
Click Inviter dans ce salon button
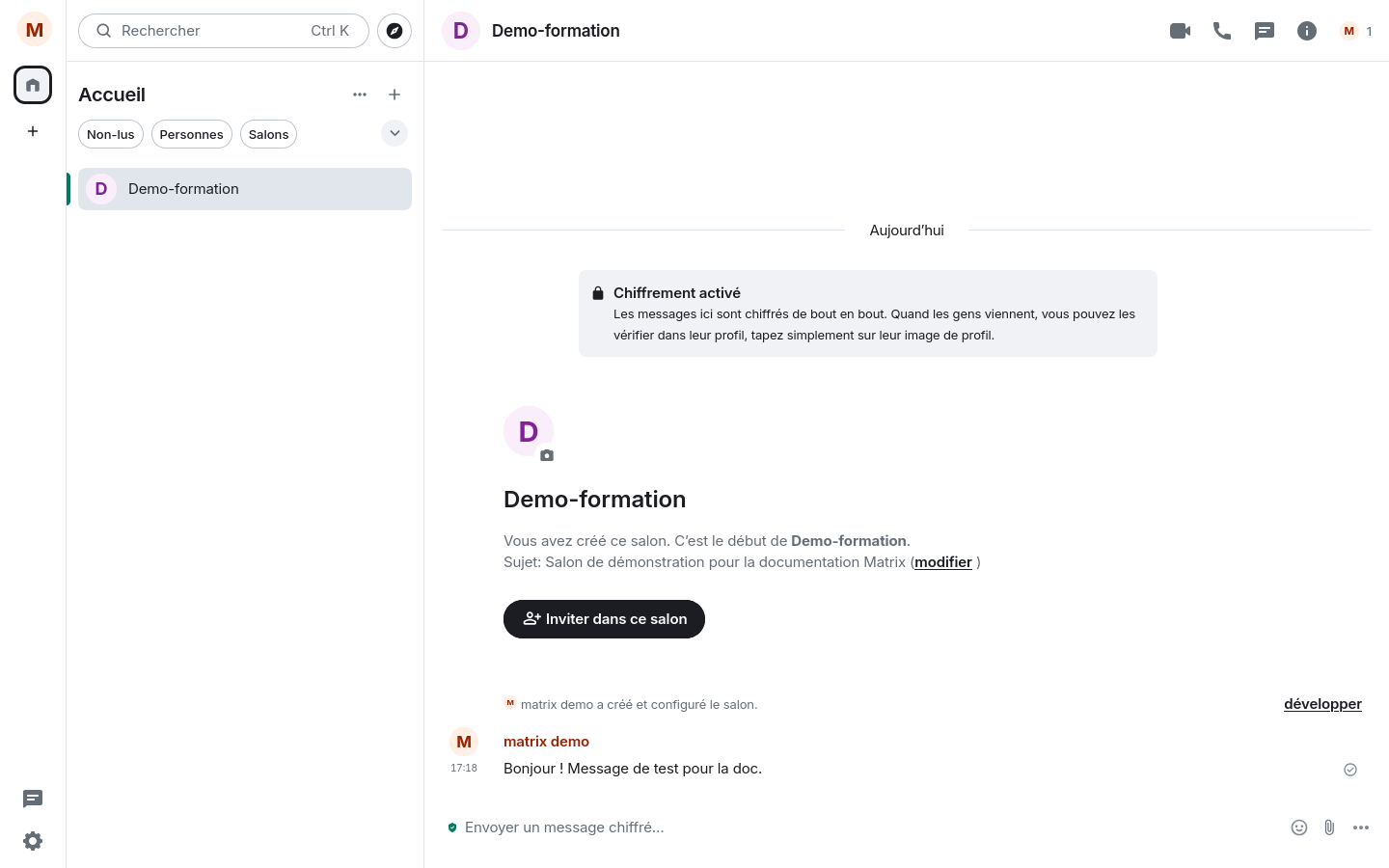[x=604, y=619]
